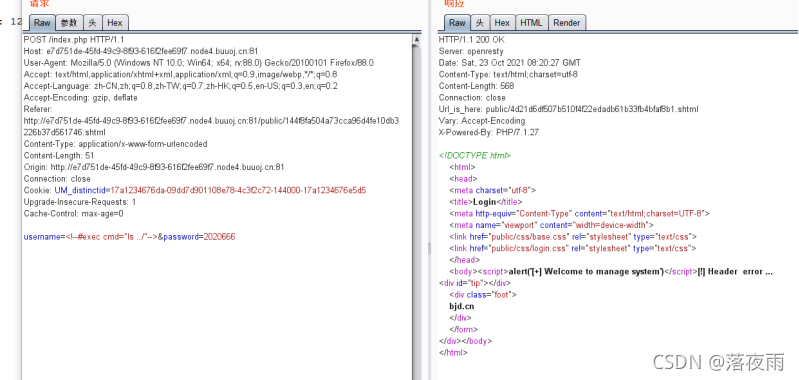The height and width of the screenshot is (380, 799).
Task: Click the password=2020666 parameter
Action: point(199,237)
